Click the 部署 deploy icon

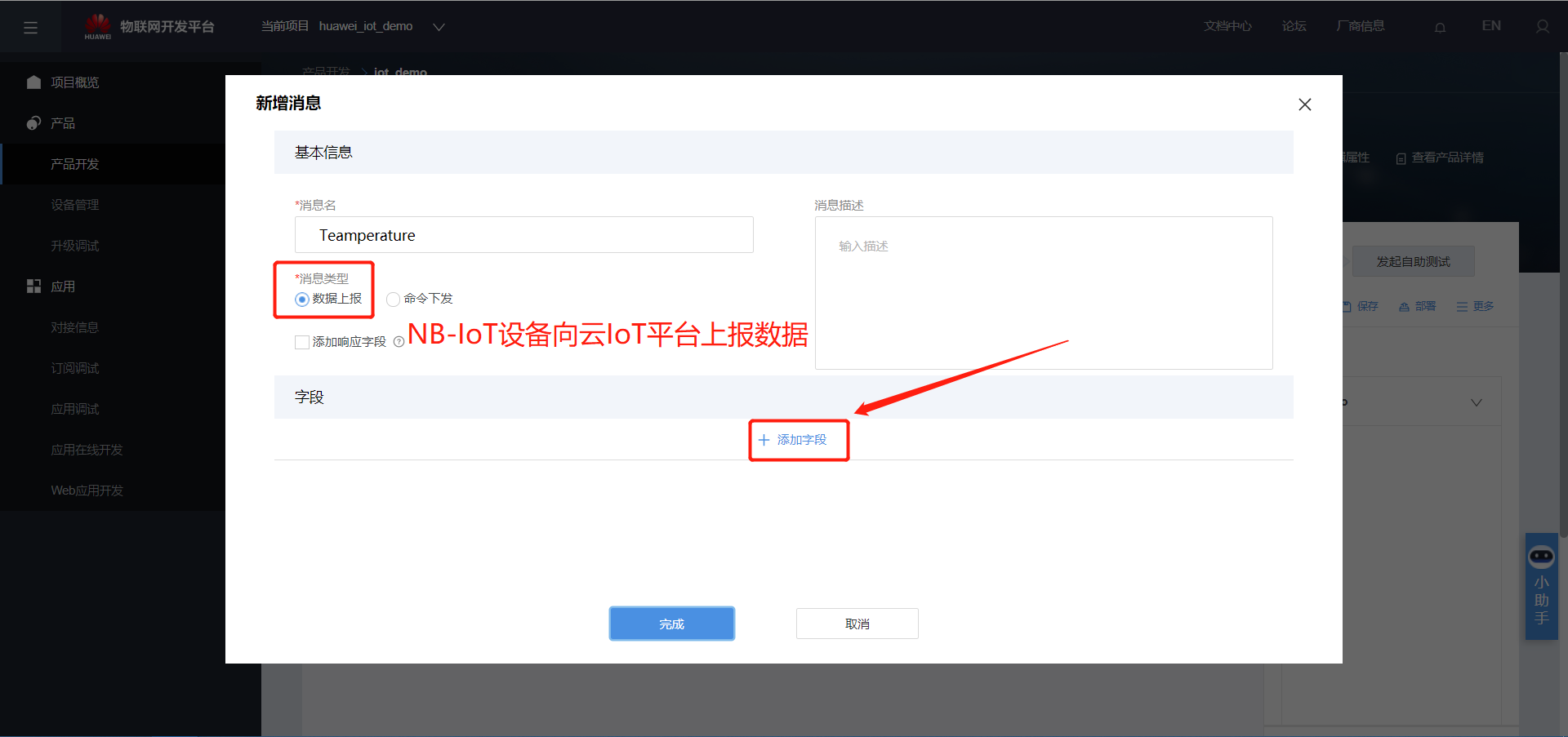pos(1405,307)
